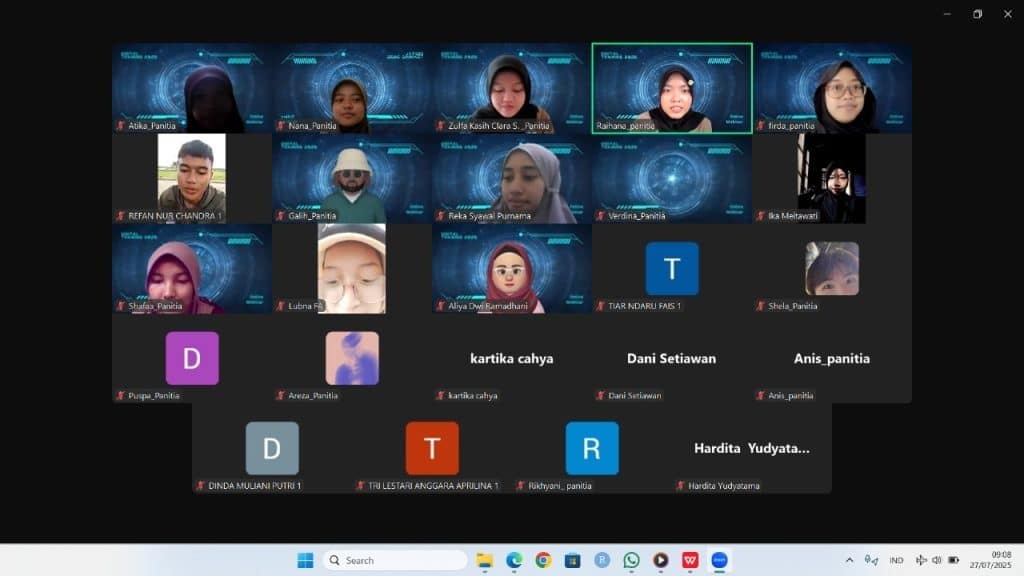Click the muted mic icon beside kartika cahya
1024x576 pixels.
(440, 396)
